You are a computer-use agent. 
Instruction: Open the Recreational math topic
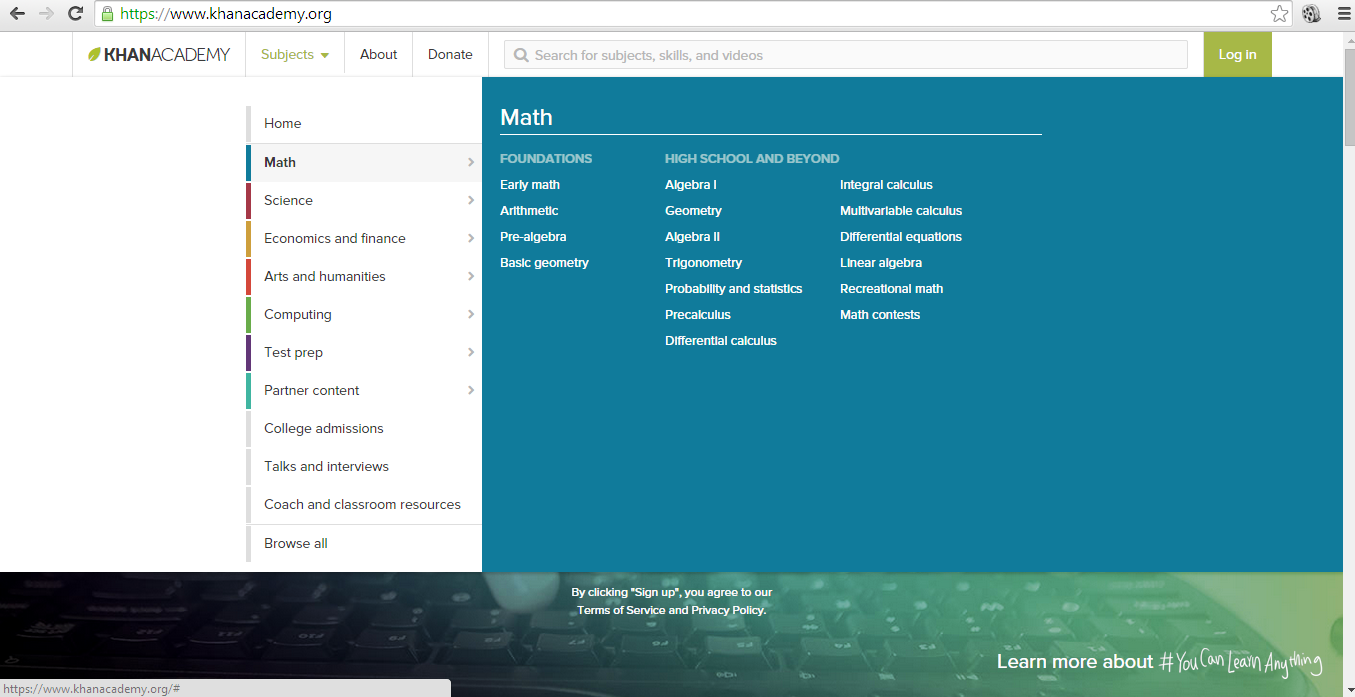tap(892, 289)
